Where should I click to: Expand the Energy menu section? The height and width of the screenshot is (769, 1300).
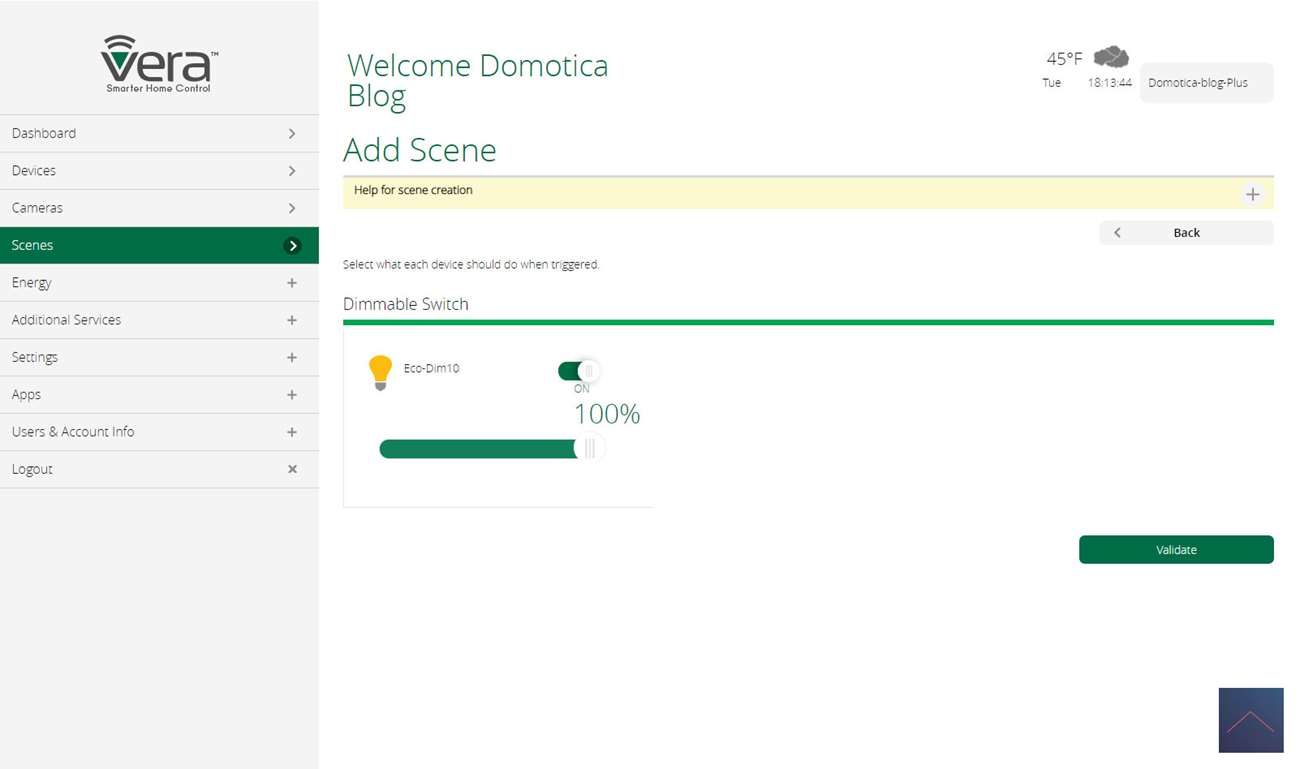(x=292, y=283)
